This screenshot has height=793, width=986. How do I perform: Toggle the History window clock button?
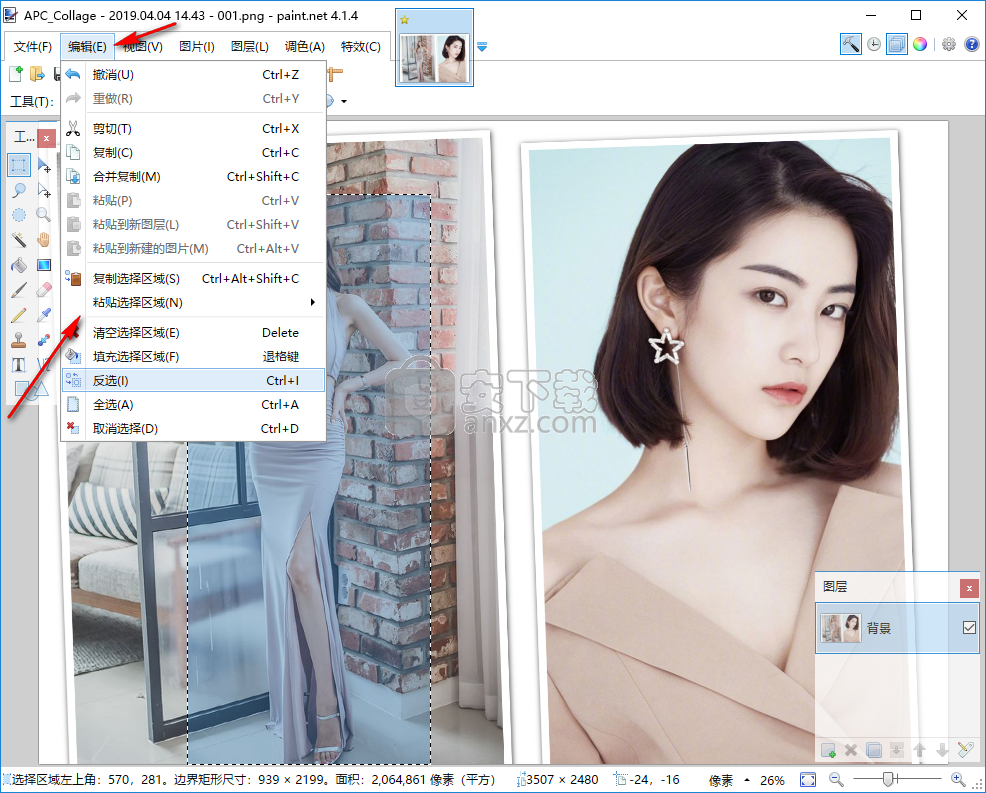click(873, 44)
